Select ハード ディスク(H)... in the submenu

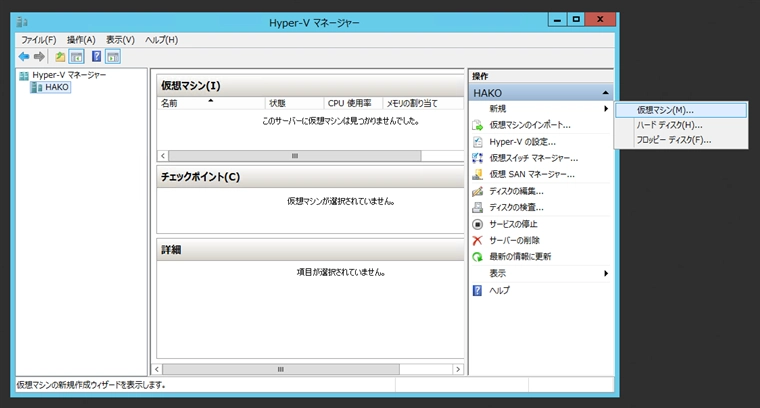[681, 125]
